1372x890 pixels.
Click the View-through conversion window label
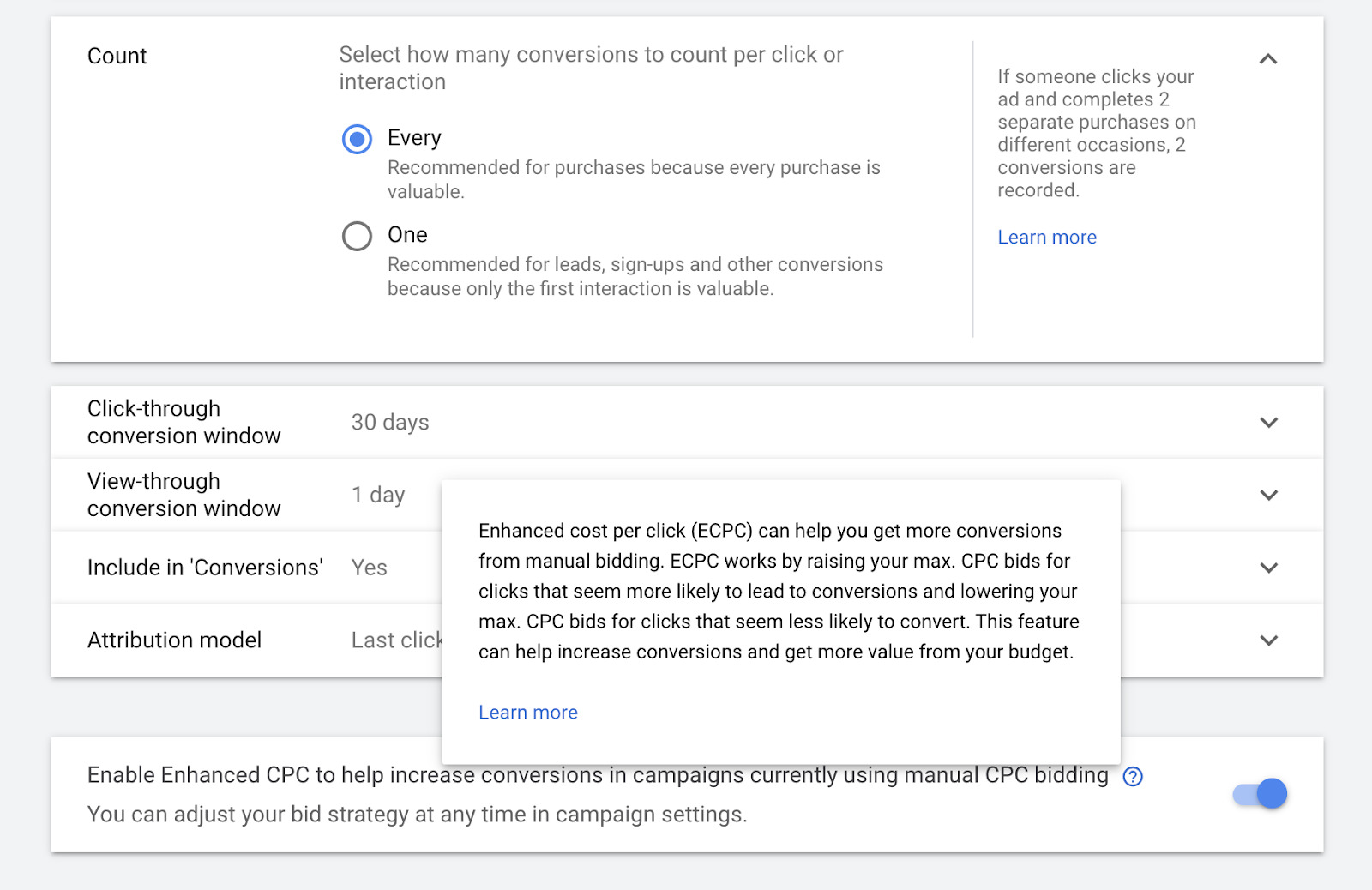pos(184,495)
